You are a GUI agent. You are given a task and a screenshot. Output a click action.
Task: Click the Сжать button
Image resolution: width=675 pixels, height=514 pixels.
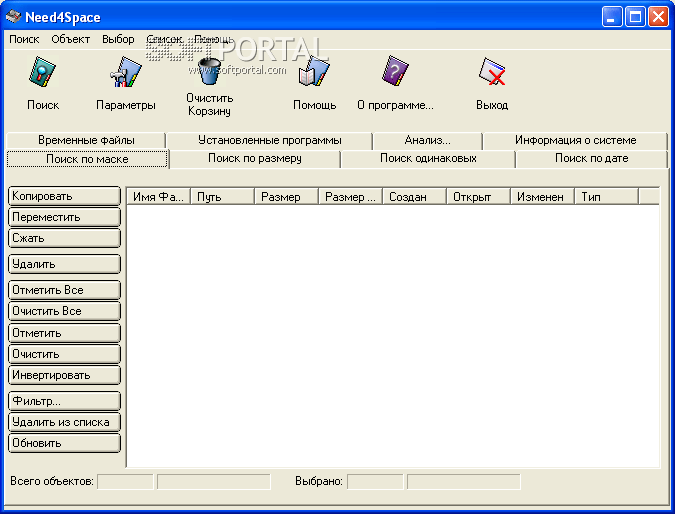pyautogui.click(x=64, y=238)
